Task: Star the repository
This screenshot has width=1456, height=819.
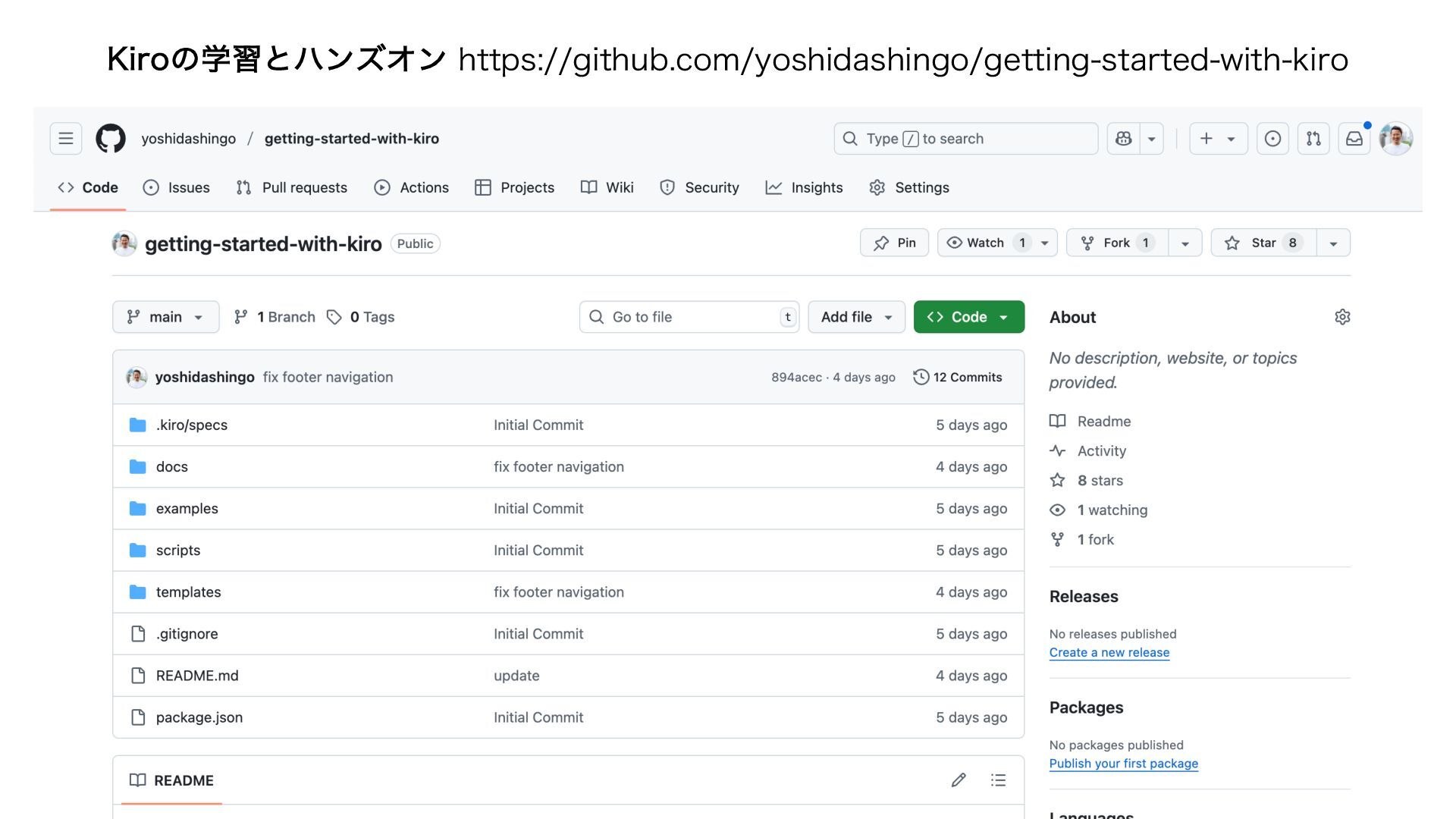Action: (x=1263, y=243)
